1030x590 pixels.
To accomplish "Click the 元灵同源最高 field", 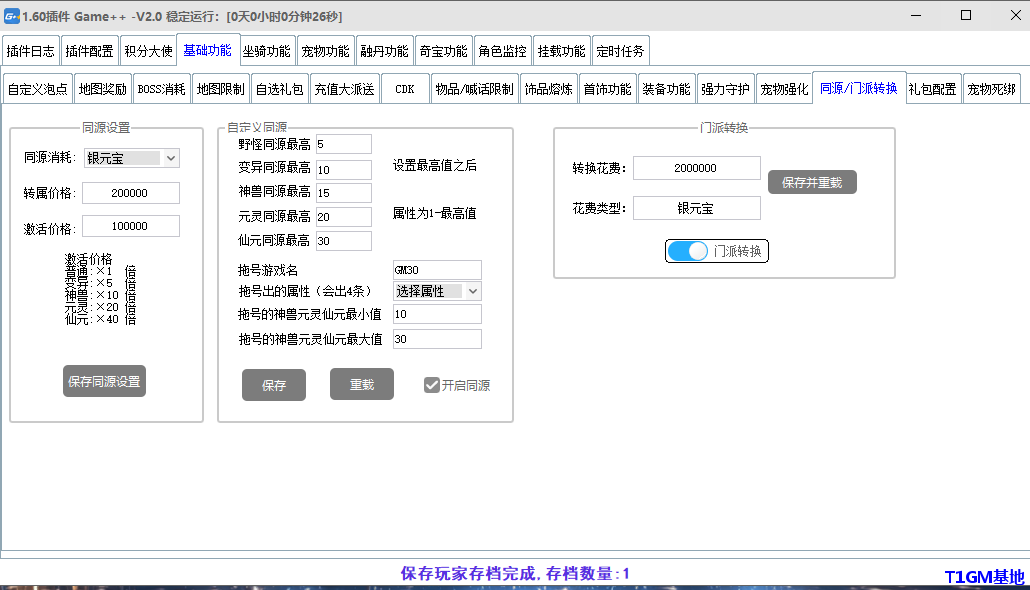I will 344,217.
